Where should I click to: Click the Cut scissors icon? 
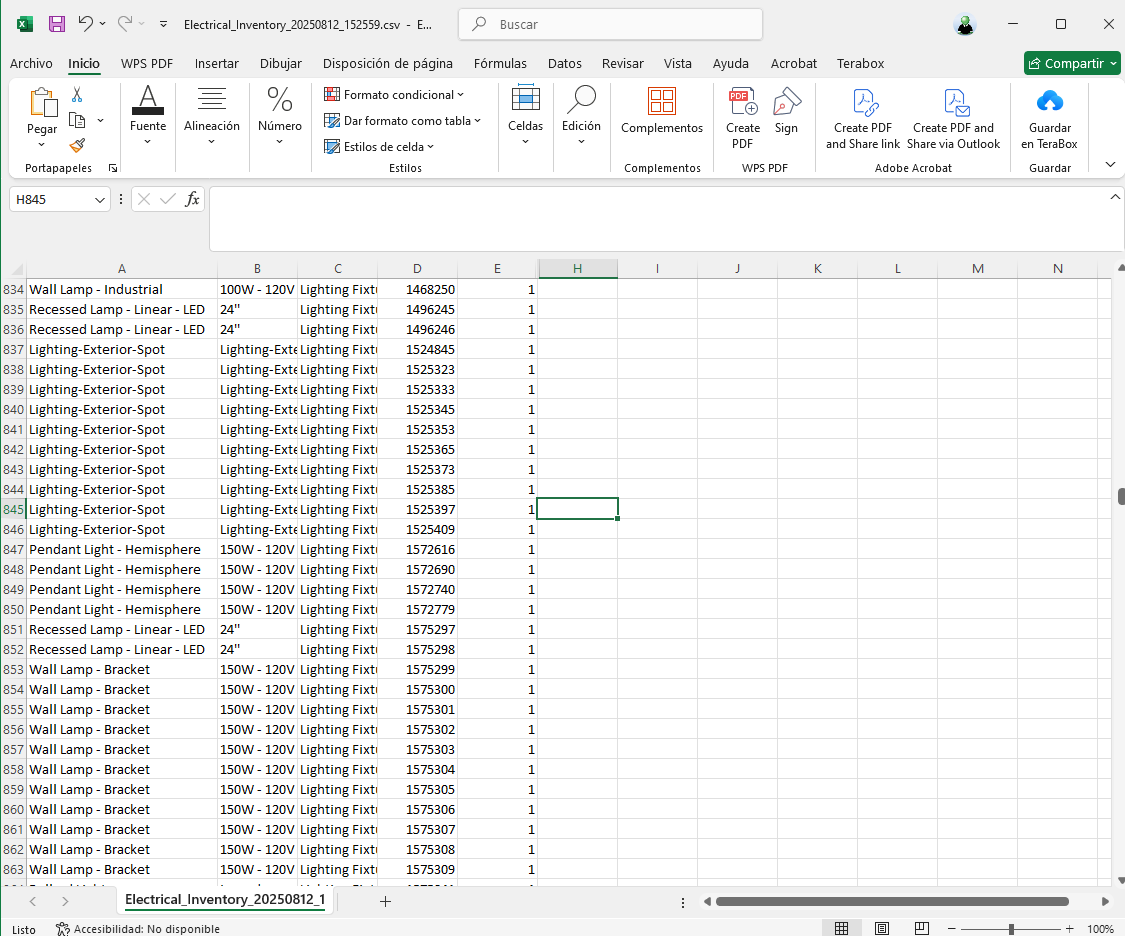(77, 95)
